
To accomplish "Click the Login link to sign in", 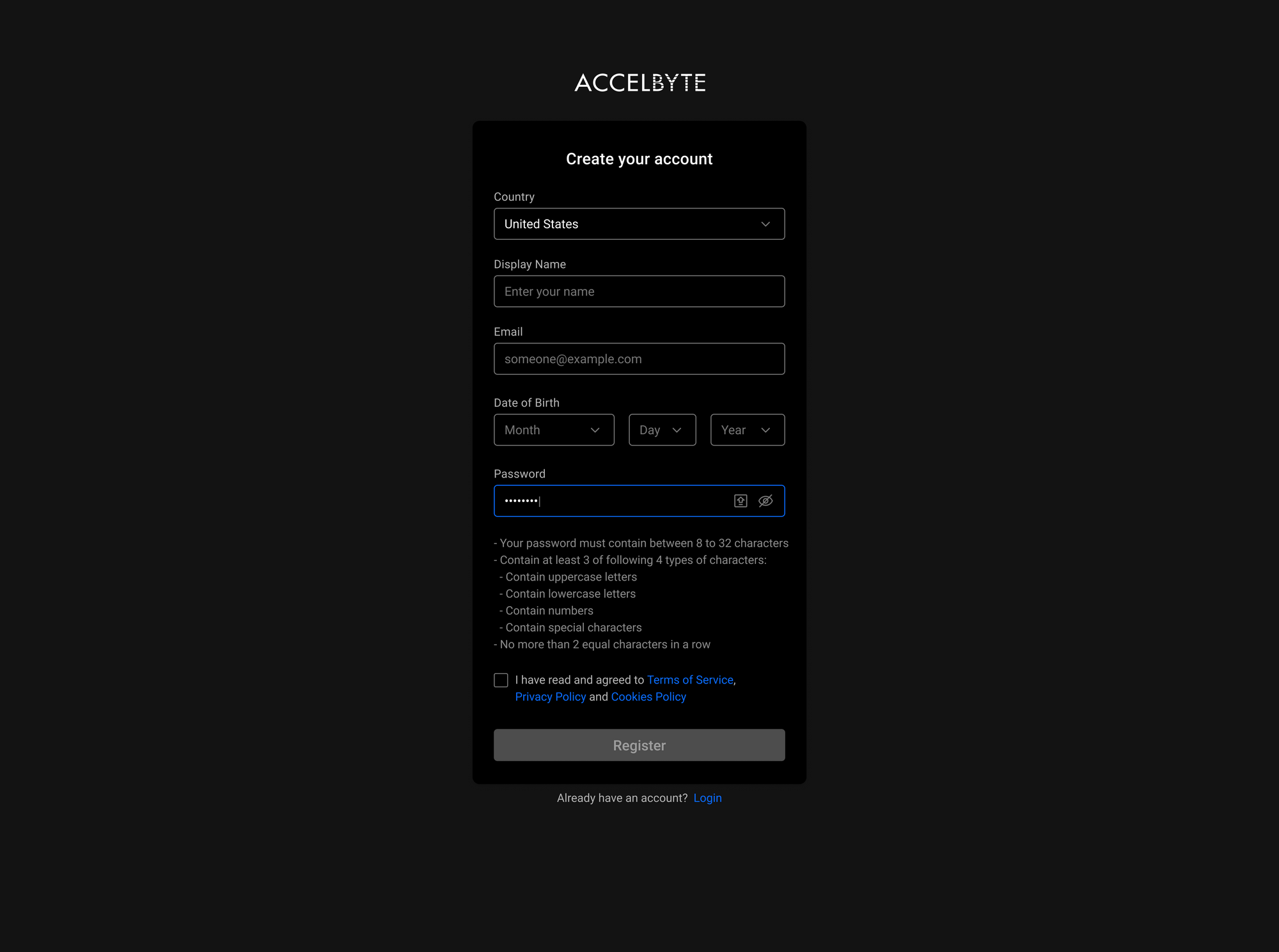I will click(x=707, y=797).
